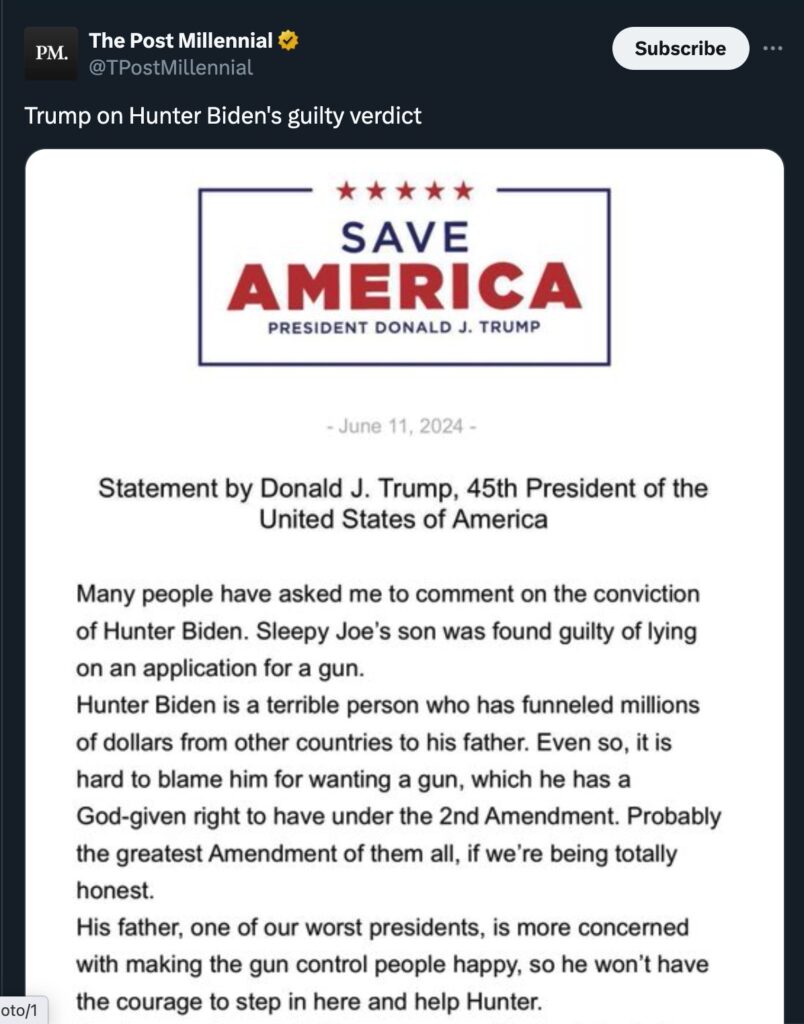Click the sentence mentioning the 2nd Amendment
Viewport: 804px width, 1024px height.
(398, 817)
